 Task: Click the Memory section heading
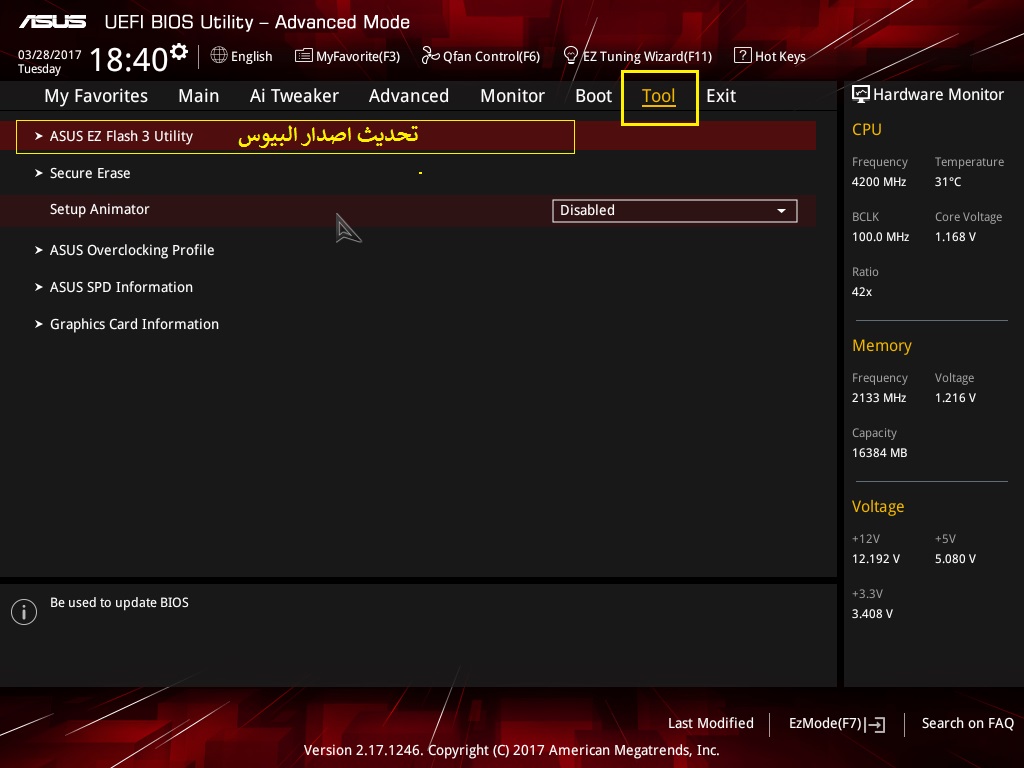pyautogui.click(x=882, y=345)
